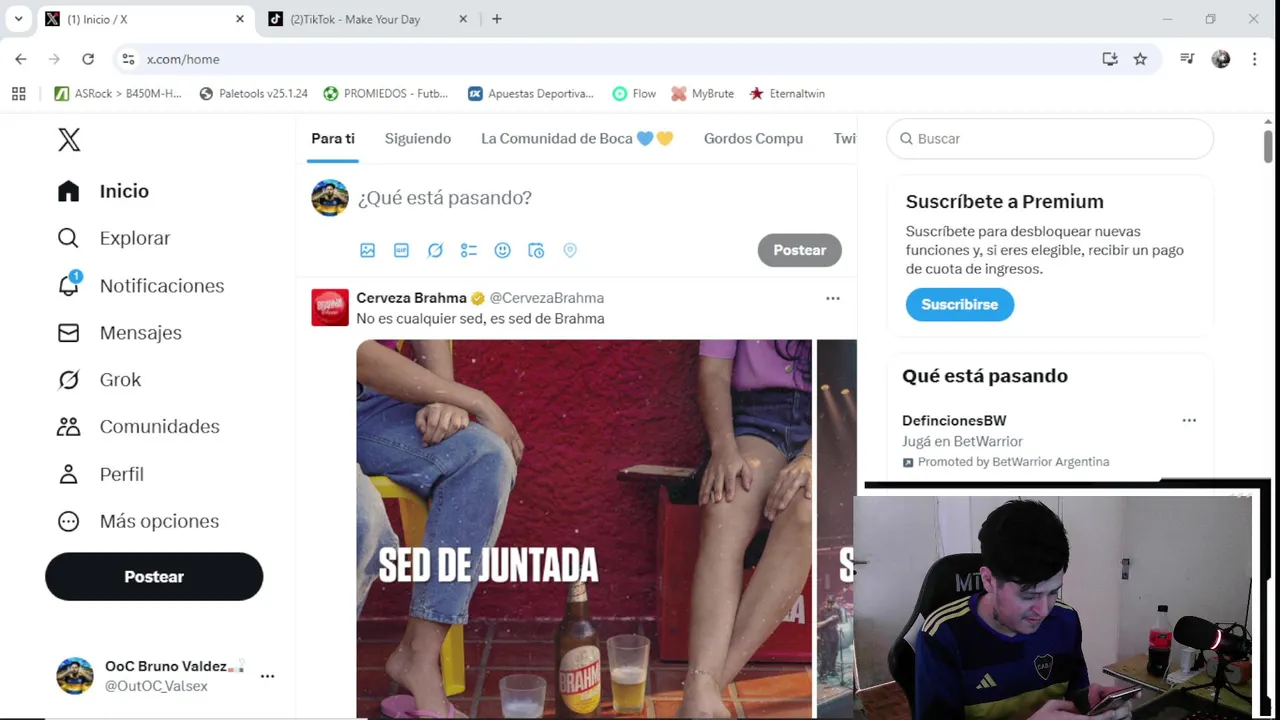The height and width of the screenshot is (720, 1280).
Task: Open the SED DE JUNTADA ad image
Action: click(x=584, y=528)
